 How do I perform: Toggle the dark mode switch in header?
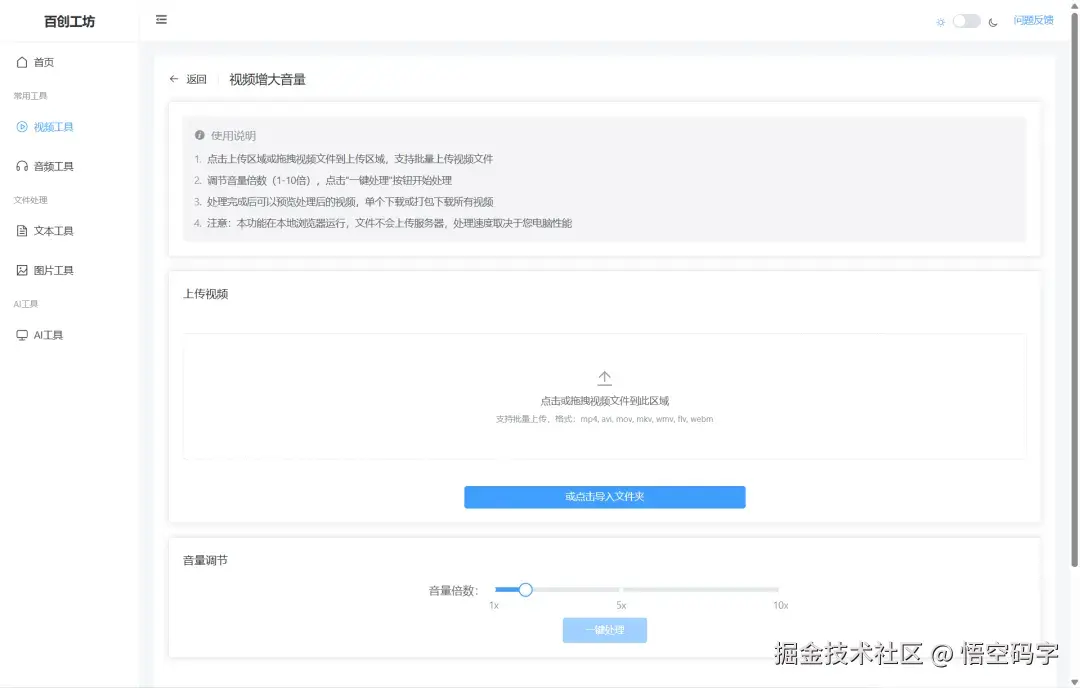point(964,20)
